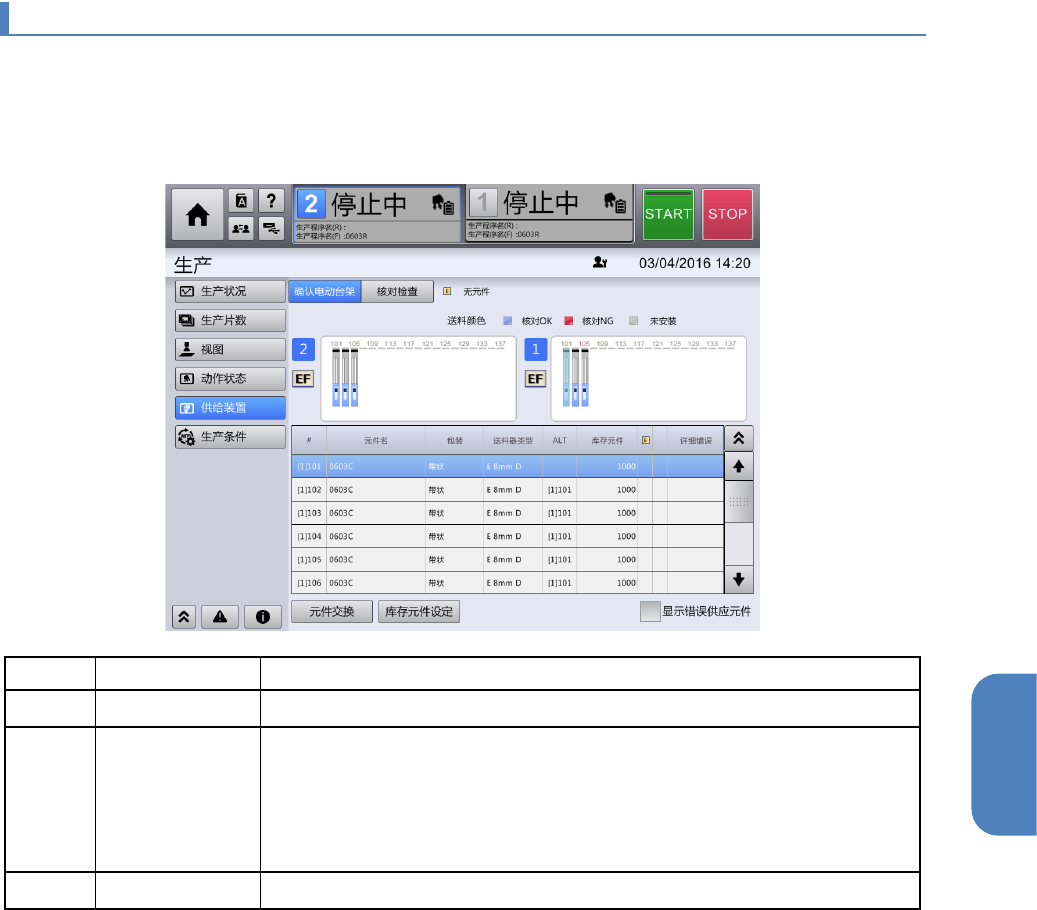This screenshot has width=1037, height=910.
Task: Click the 元件交换 button
Action: pos(332,612)
